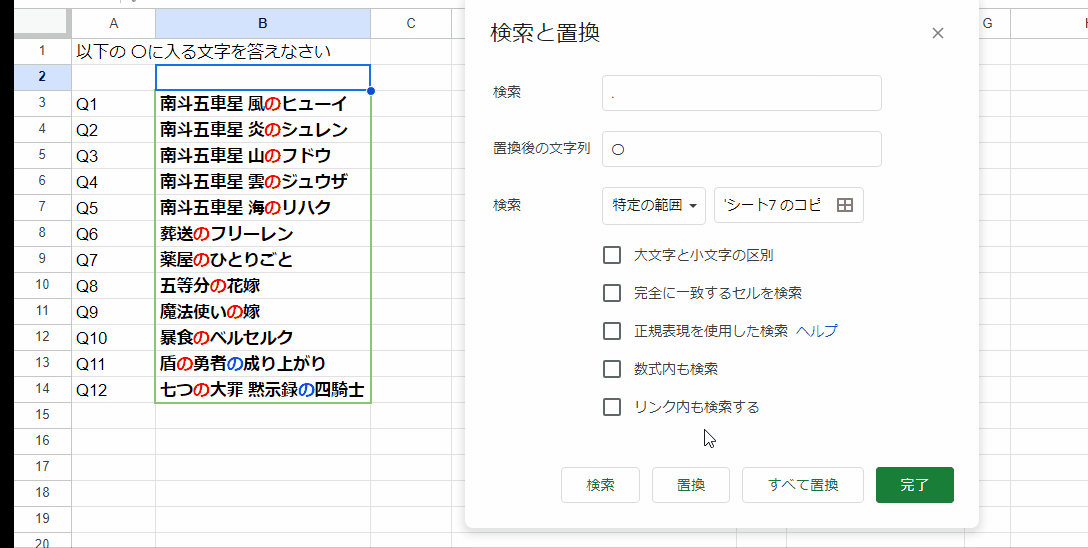Select cell Q6 label
1088x548 pixels.
113,234
